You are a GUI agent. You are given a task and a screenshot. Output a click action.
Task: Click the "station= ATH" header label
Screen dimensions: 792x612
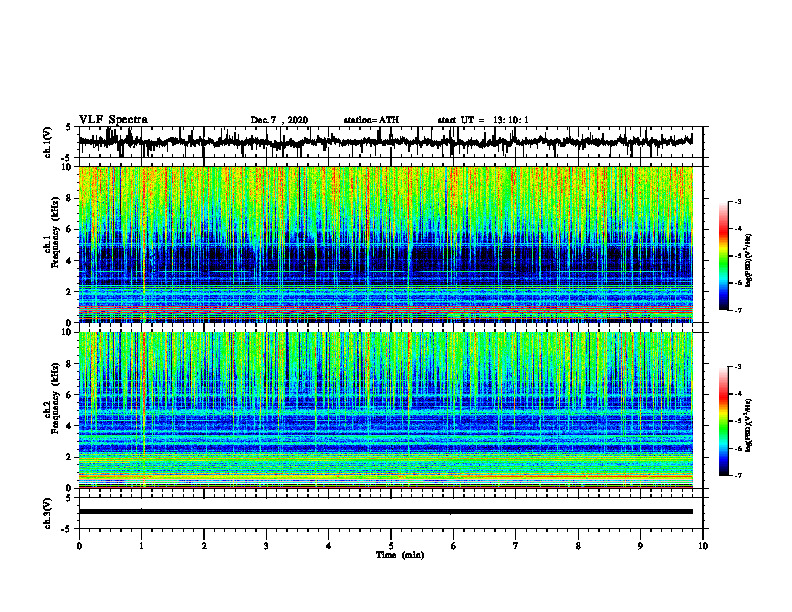(371, 120)
